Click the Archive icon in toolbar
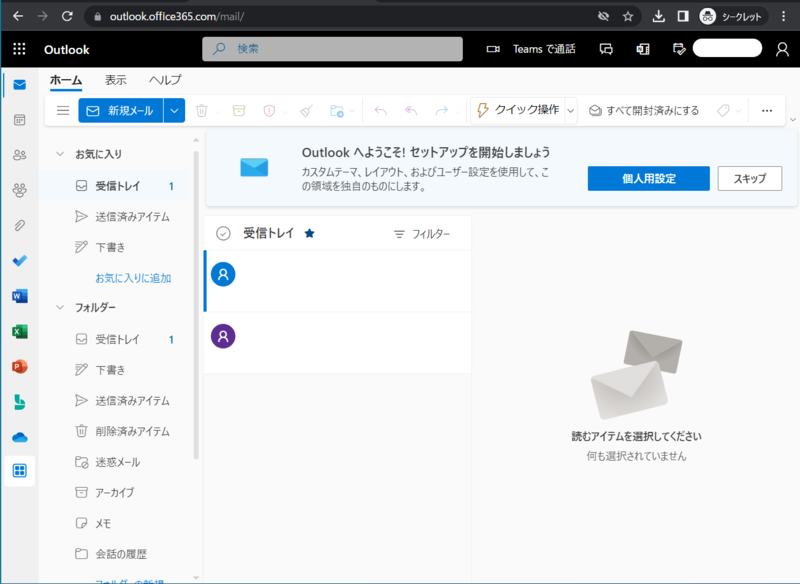This screenshot has height=584, width=800. point(239,111)
